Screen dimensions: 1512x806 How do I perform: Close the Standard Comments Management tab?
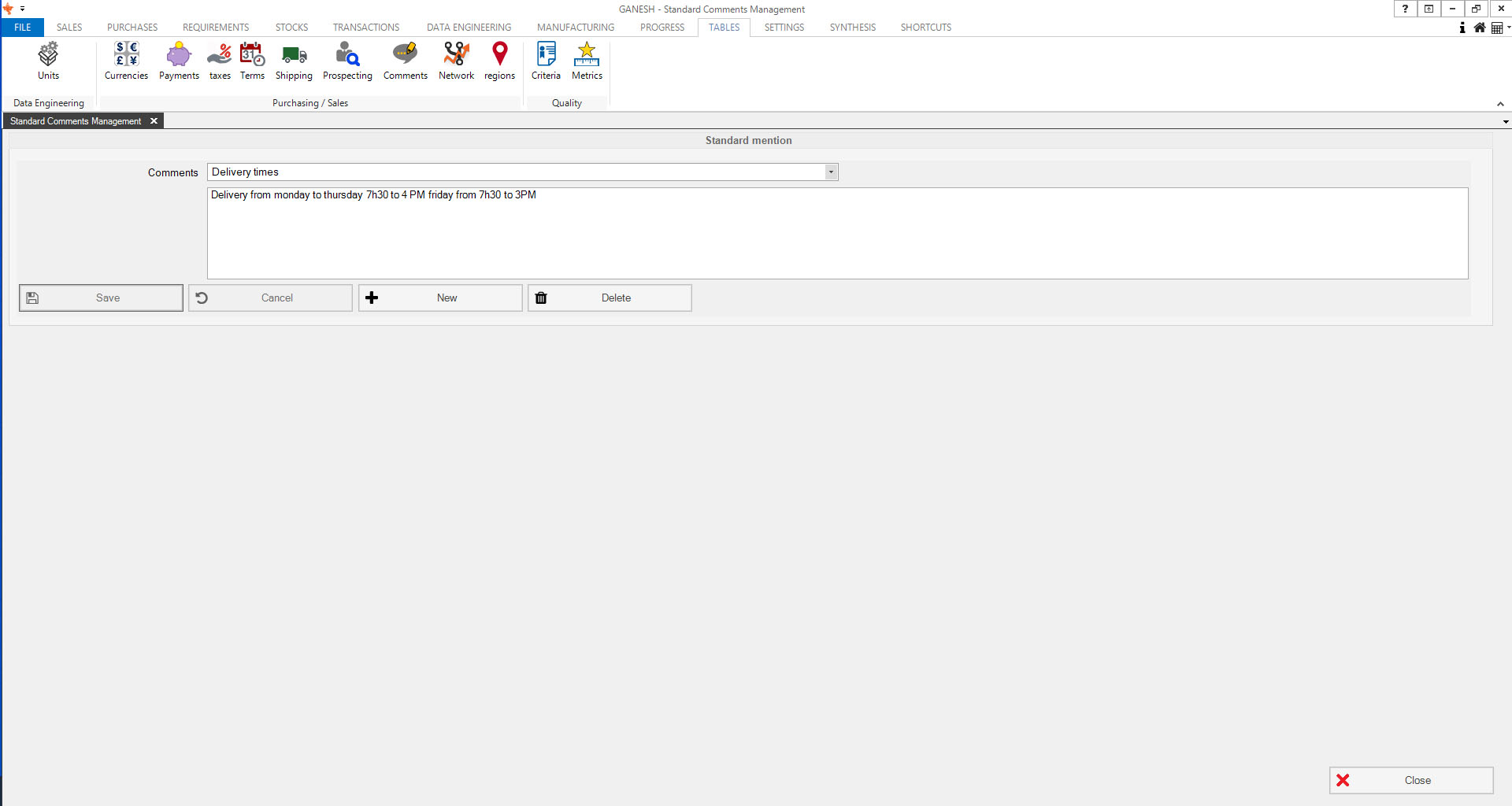tap(154, 121)
